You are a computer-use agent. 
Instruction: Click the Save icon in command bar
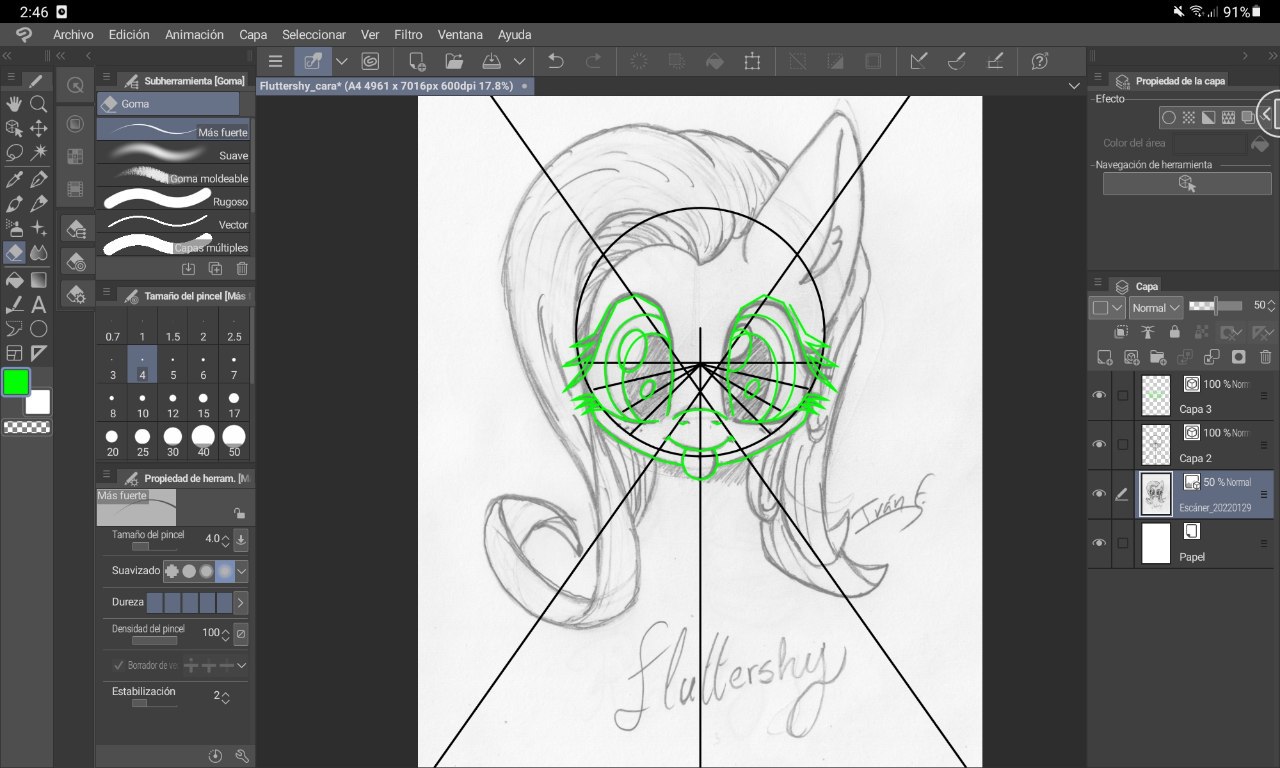(x=491, y=61)
